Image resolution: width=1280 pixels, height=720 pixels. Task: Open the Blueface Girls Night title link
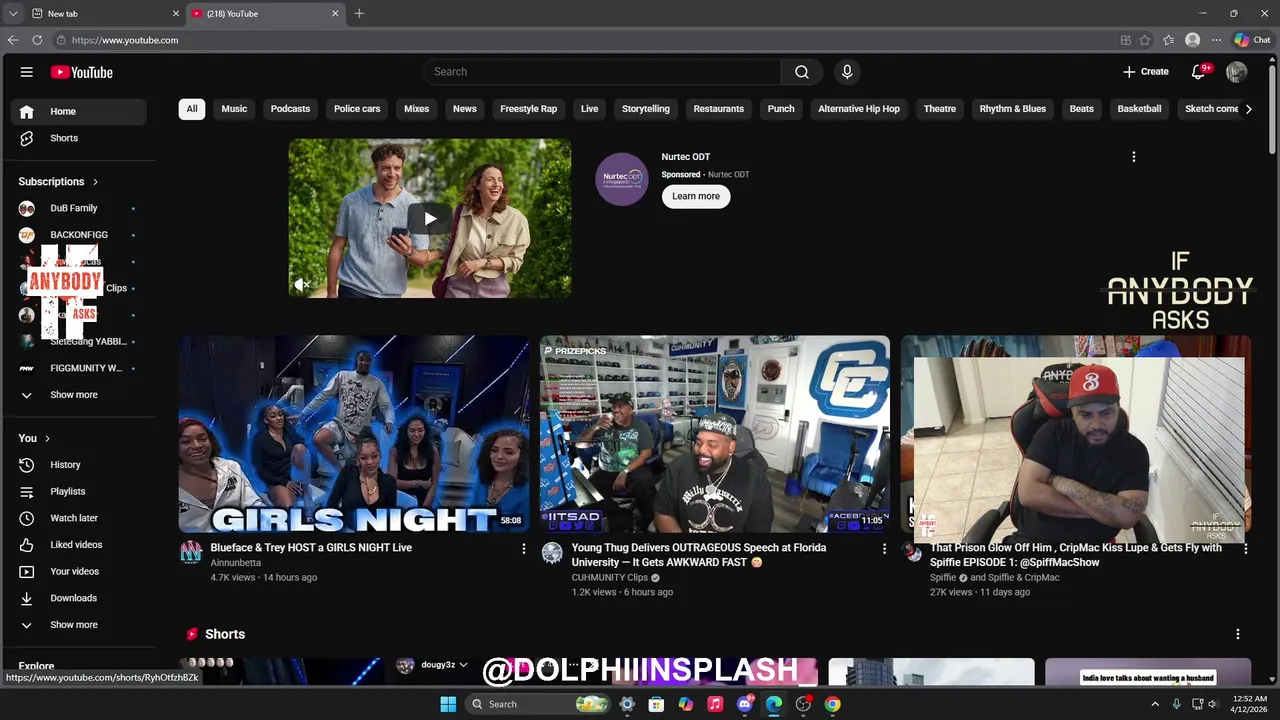click(311, 548)
